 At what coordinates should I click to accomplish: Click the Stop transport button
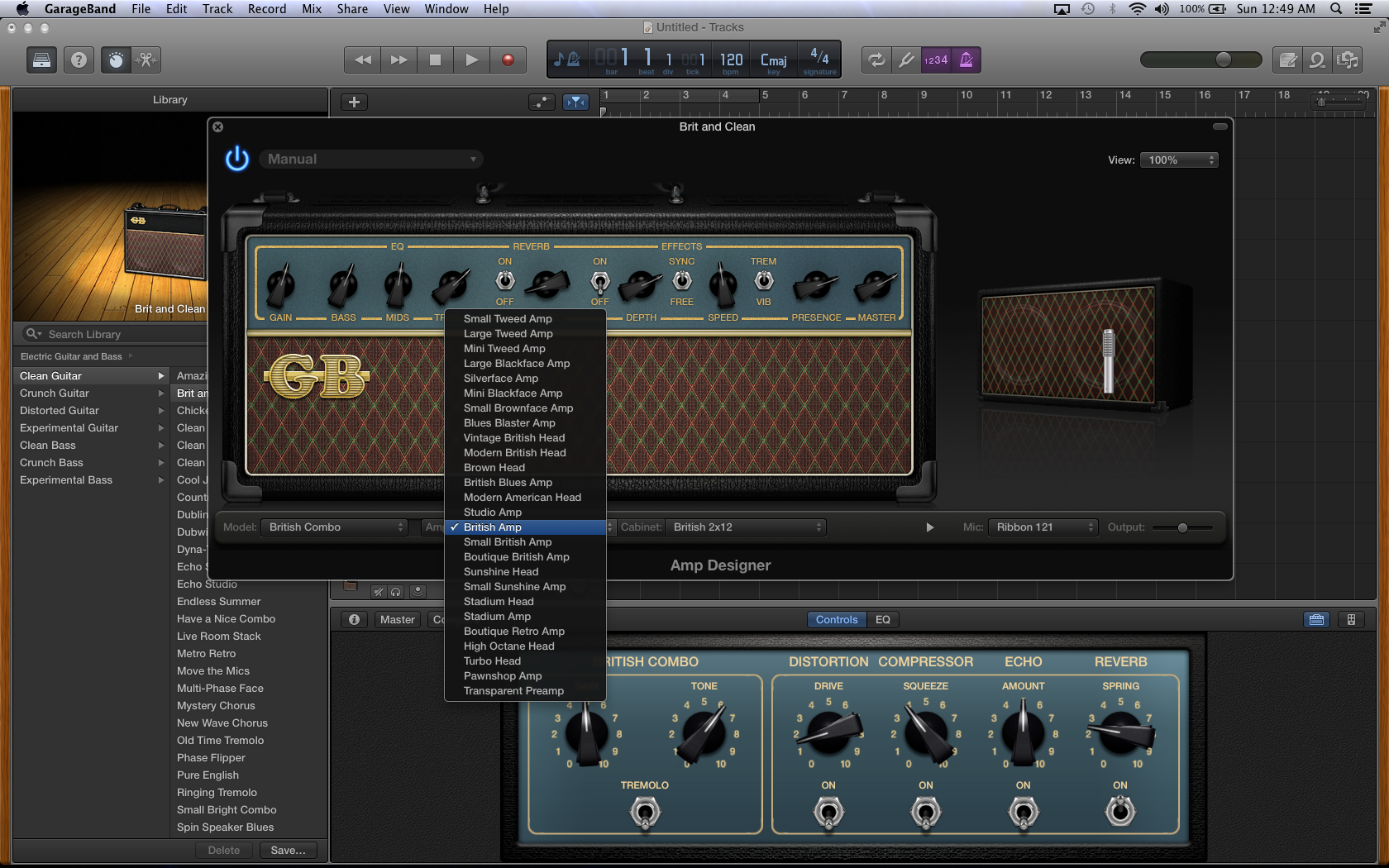[435, 60]
